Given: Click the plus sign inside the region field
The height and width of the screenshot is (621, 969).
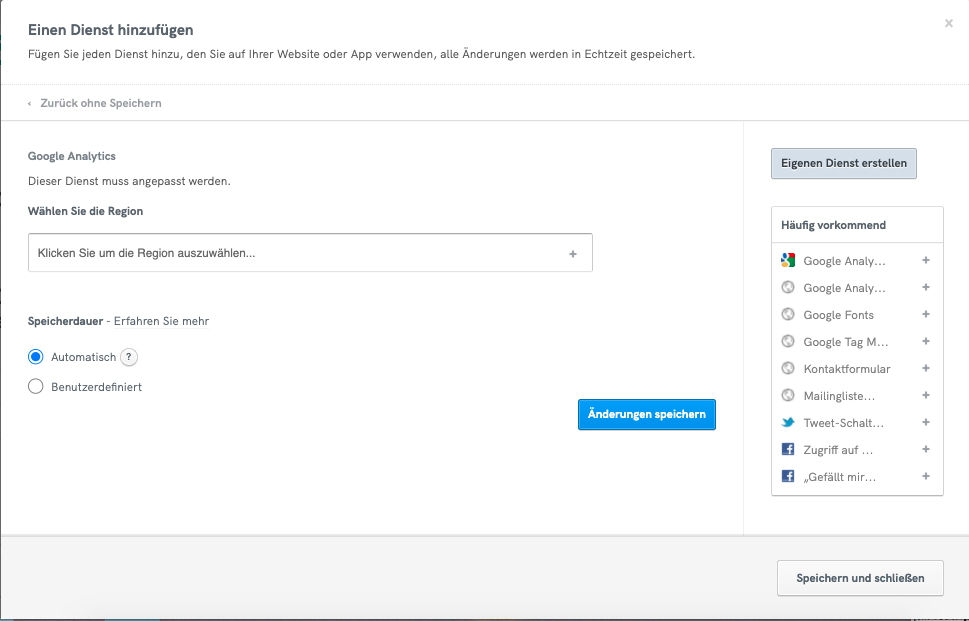Looking at the screenshot, I should 573,254.
